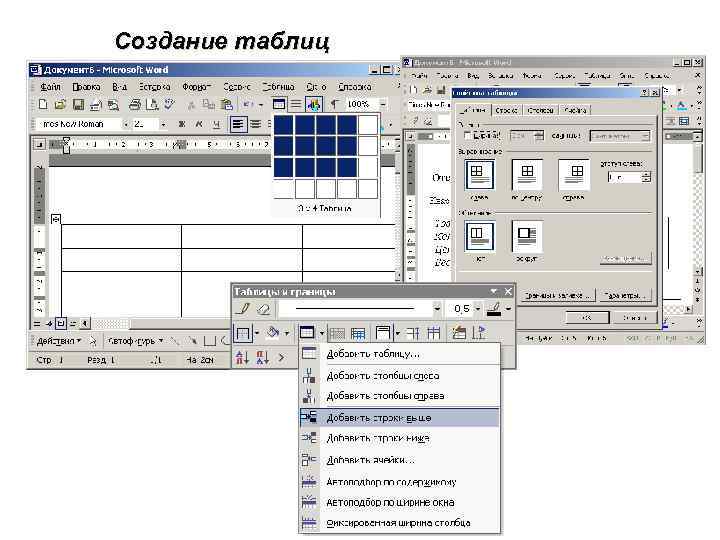Click the border color pen swatch
This screenshot has height=540, width=720.
tap(494, 309)
